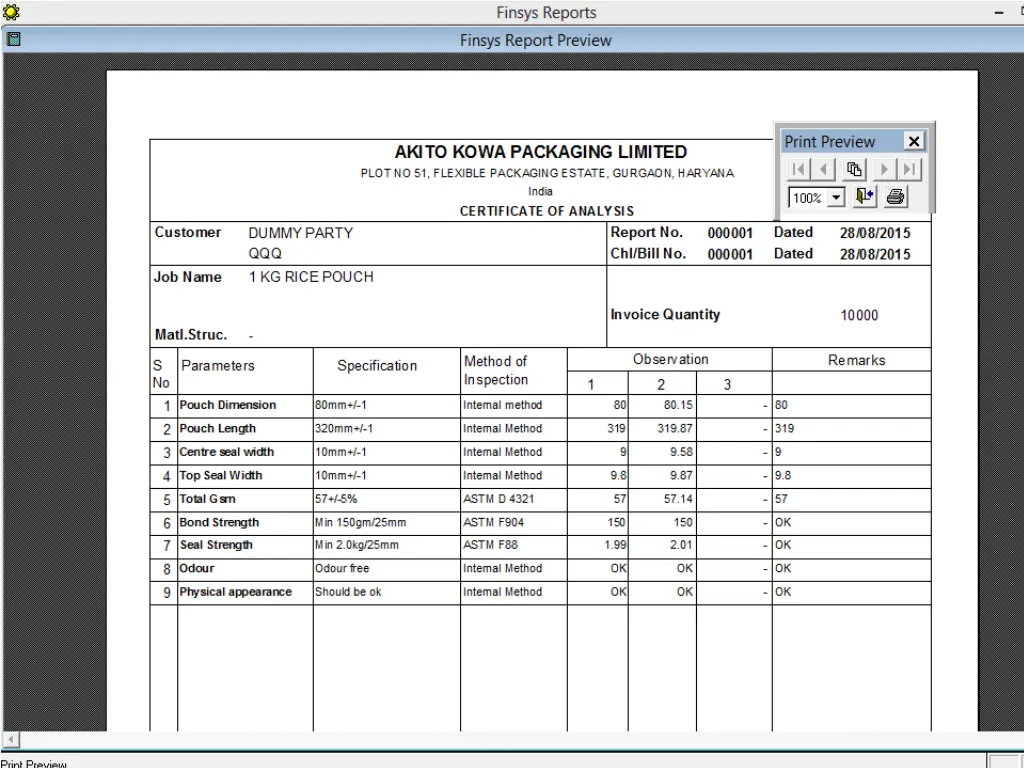Image resolution: width=1024 pixels, height=768 pixels.
Task: Close the Print Preview floating toolbar
Action: [x=914, y=141]
